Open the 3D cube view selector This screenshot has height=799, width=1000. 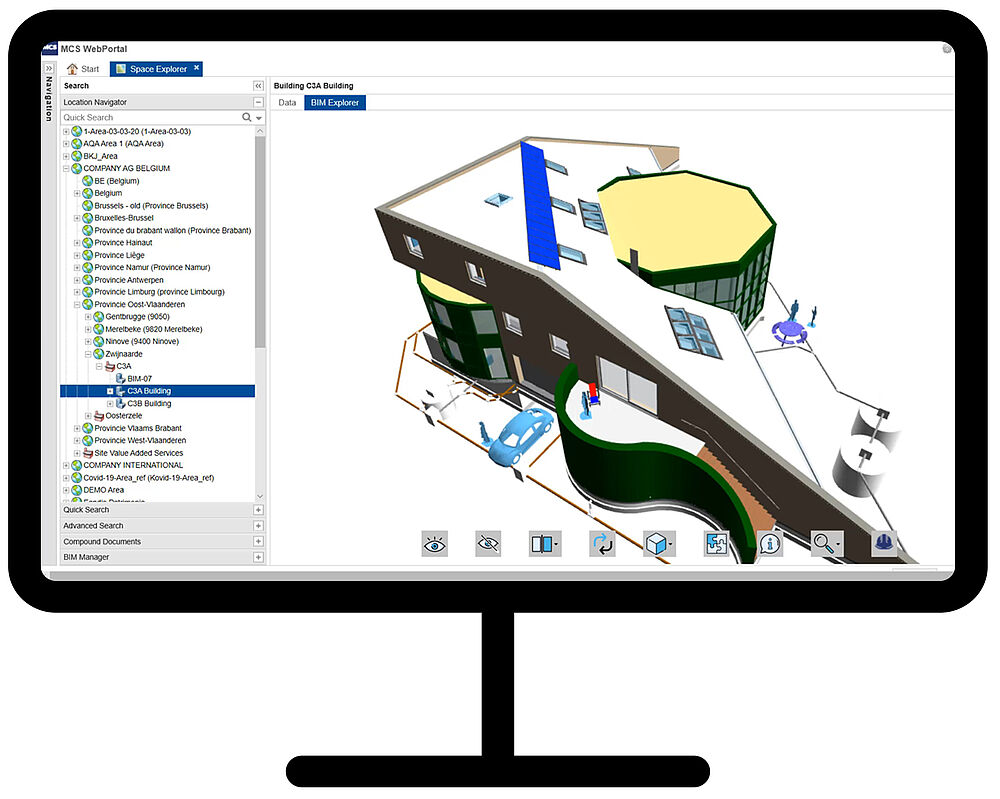pos(658,544)
